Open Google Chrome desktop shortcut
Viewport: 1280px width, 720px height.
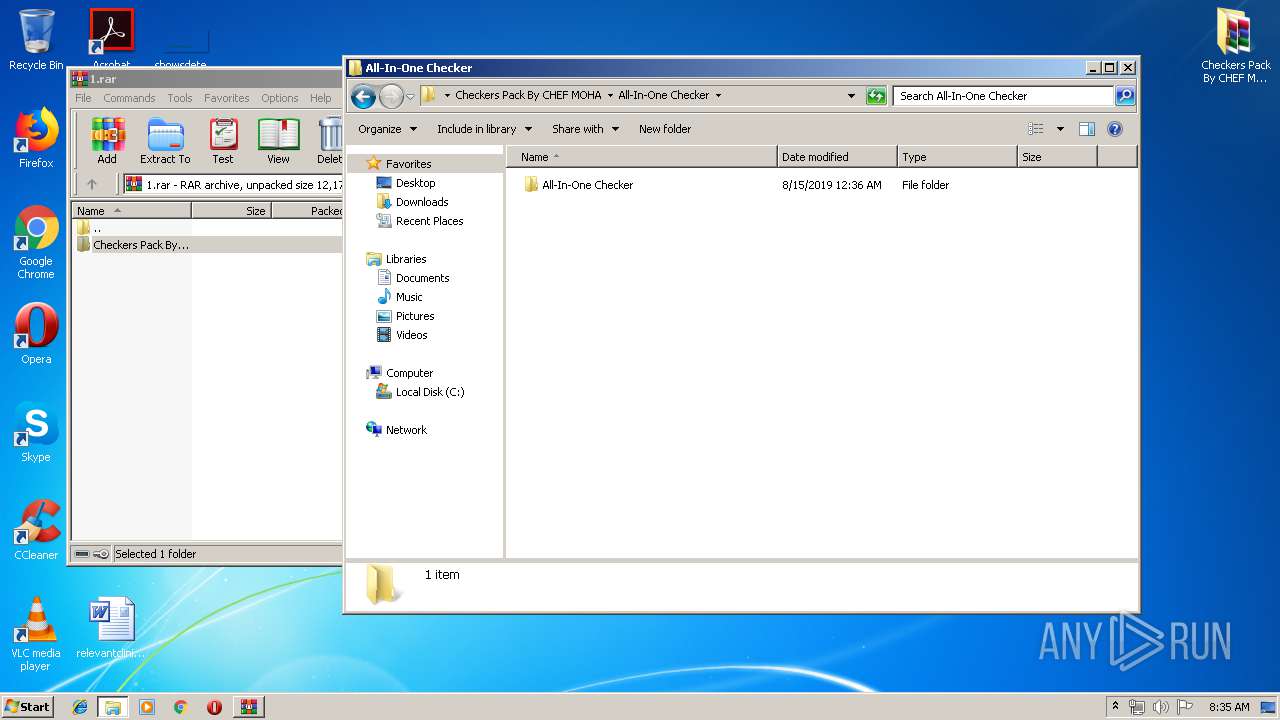tap(36, 242)
